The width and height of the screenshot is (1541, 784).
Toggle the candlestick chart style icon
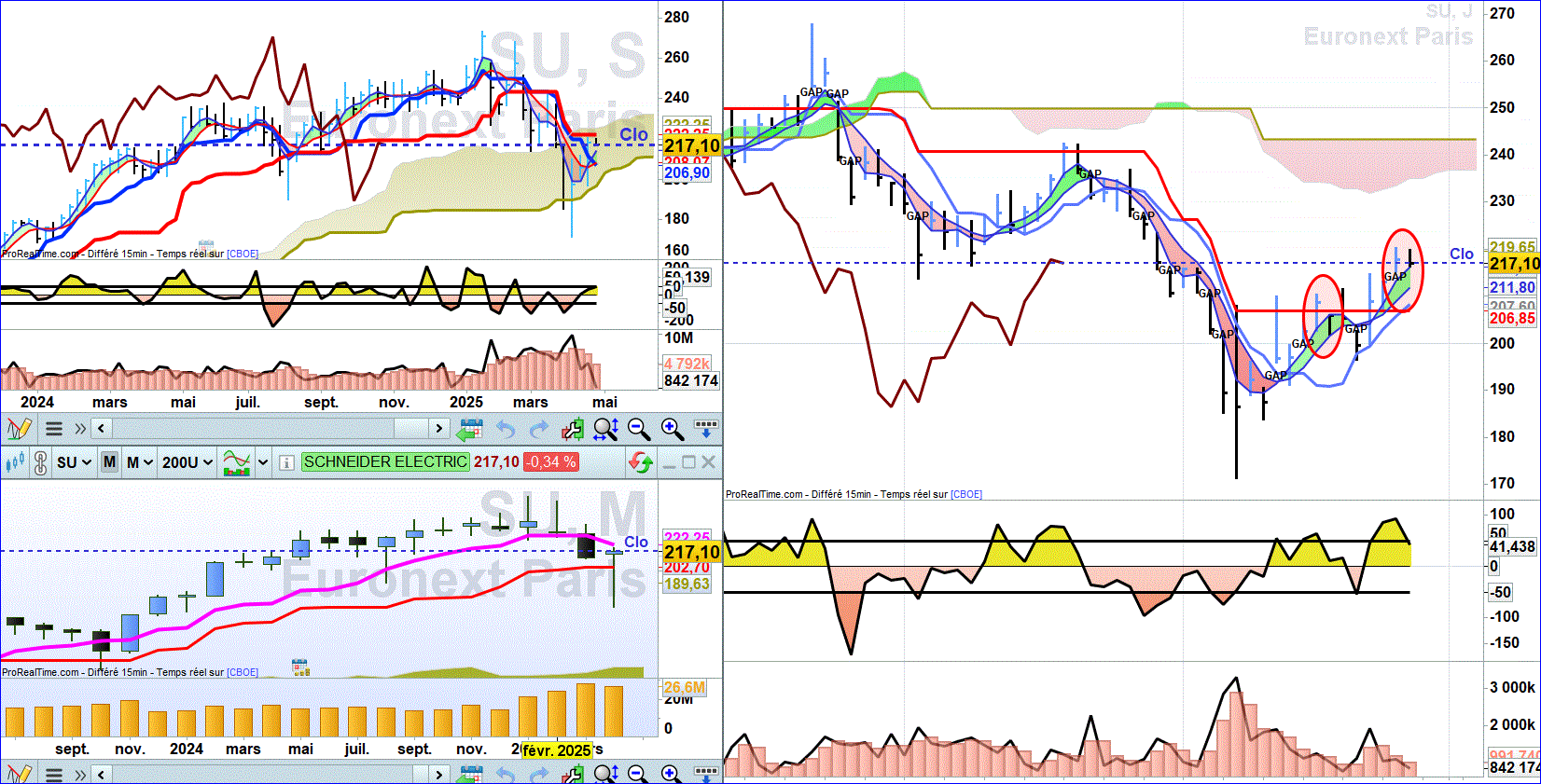[15, 462]
